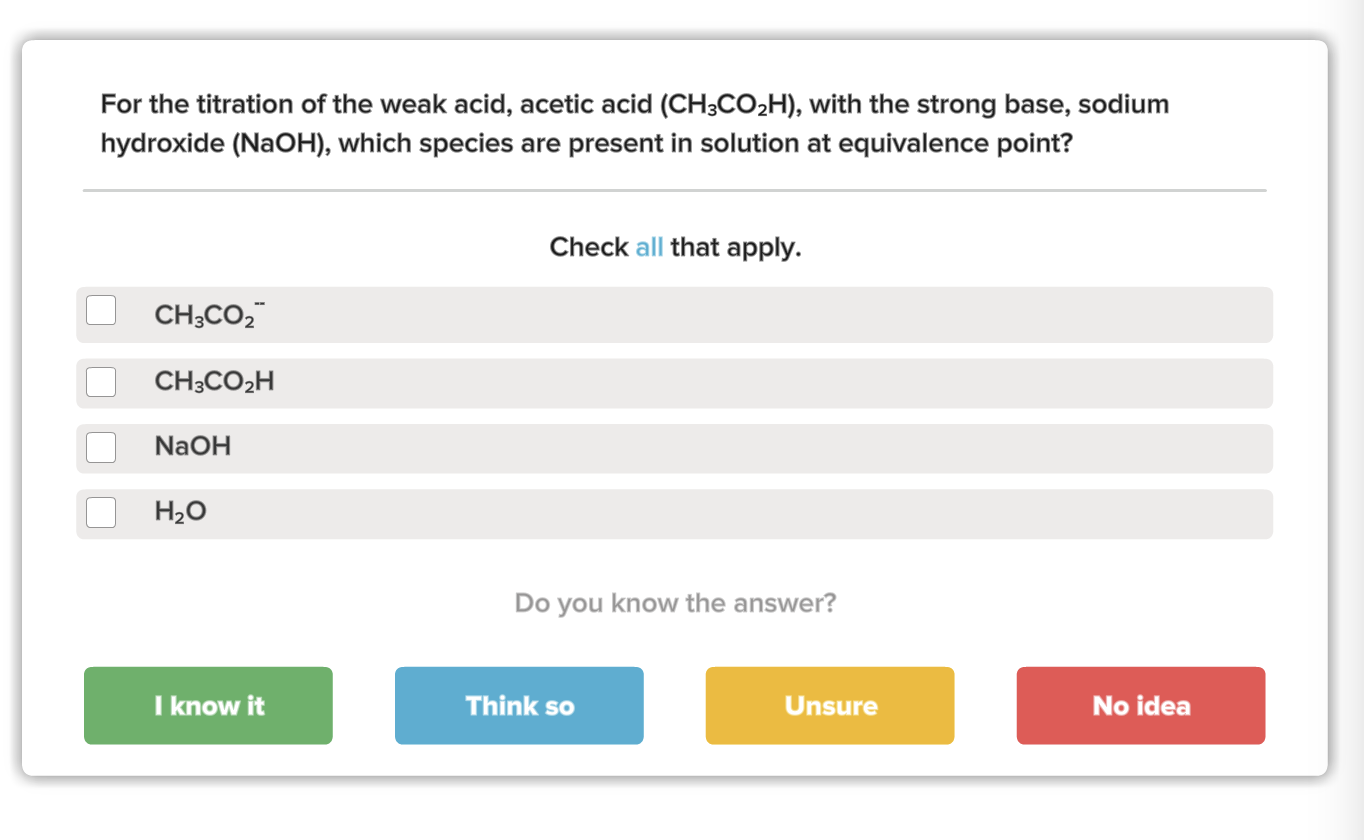Check the H₂O answer checkbox
Screen dimensions: 1364x840
[x=101, y=513]
